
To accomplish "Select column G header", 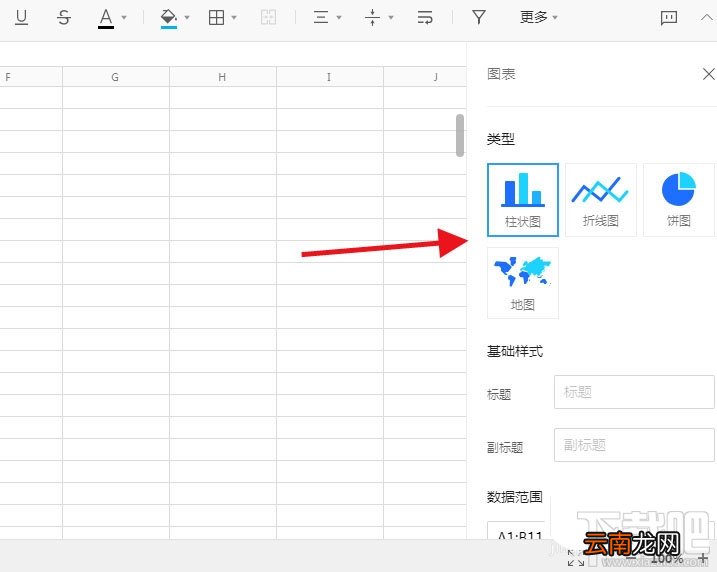I will click(x=116, y=77).
